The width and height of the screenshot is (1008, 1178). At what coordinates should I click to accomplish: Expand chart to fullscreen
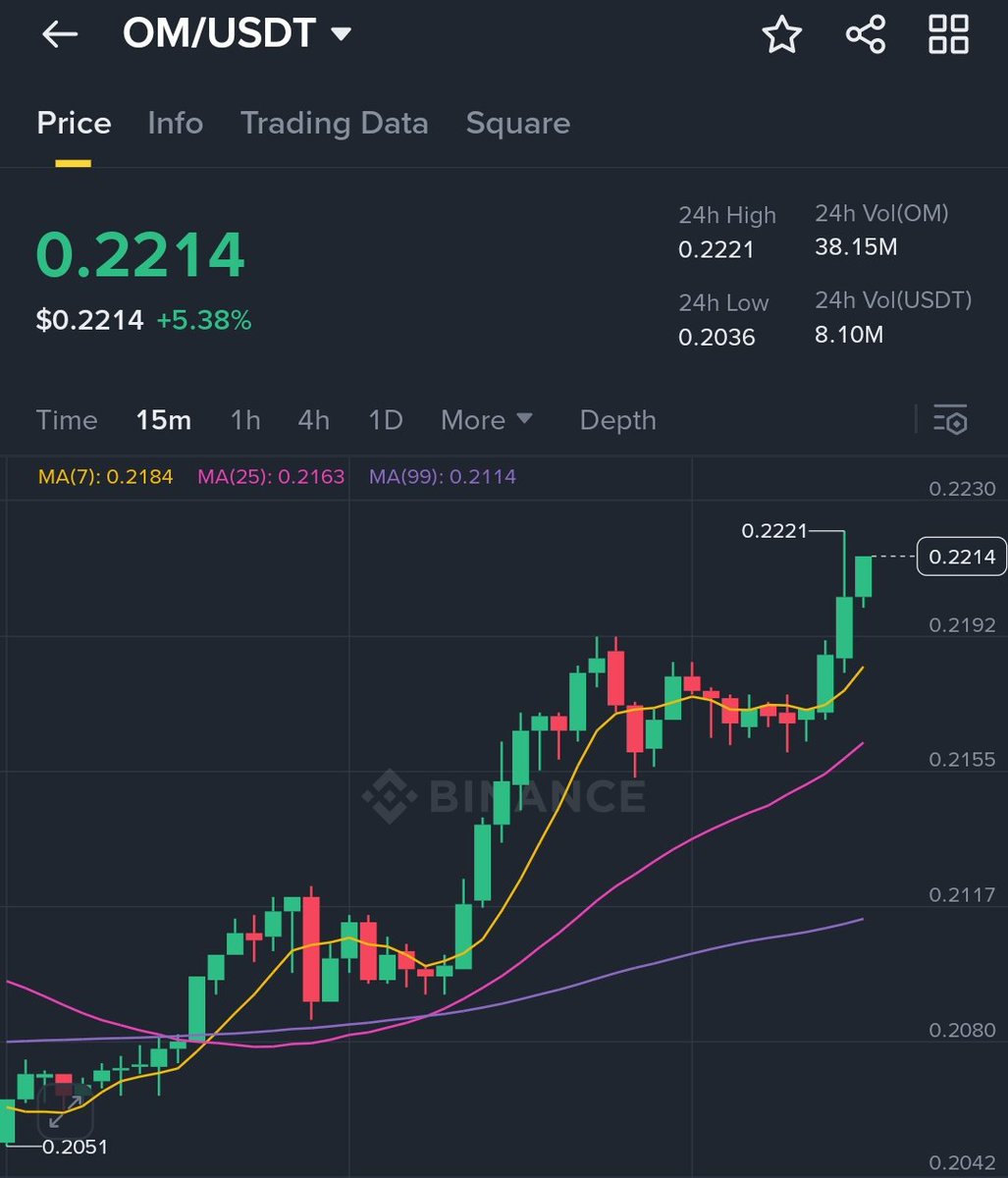point(65,1110)
